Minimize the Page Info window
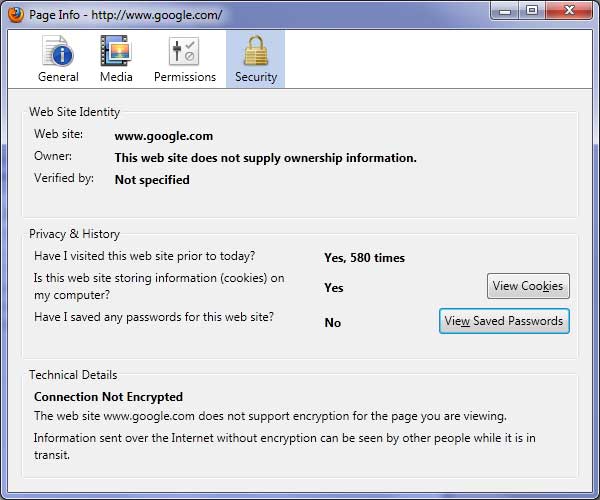The height and width of the screenshot is (500, 600). point(505,11)
